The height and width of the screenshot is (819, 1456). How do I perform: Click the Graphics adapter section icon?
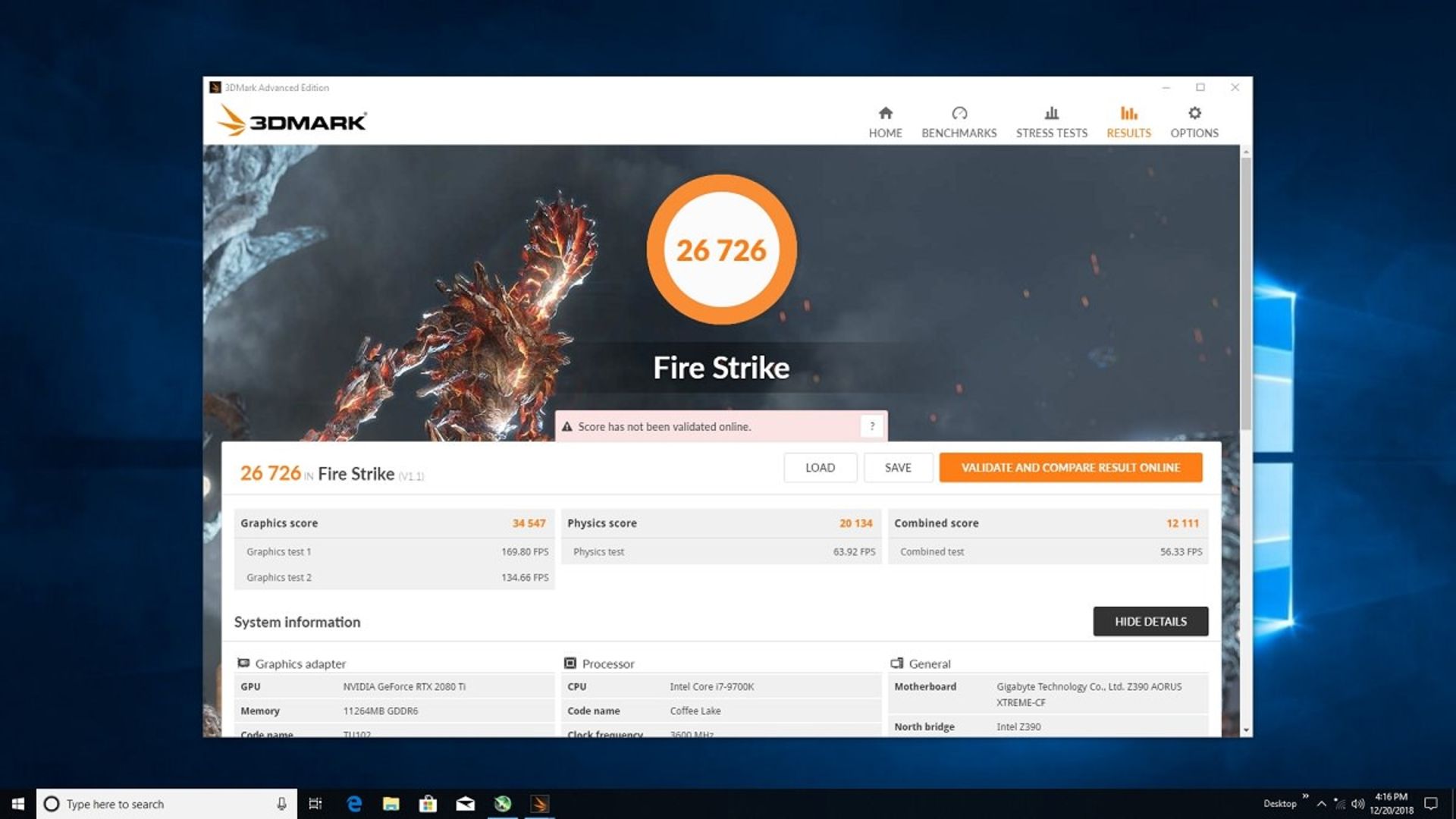243,663
